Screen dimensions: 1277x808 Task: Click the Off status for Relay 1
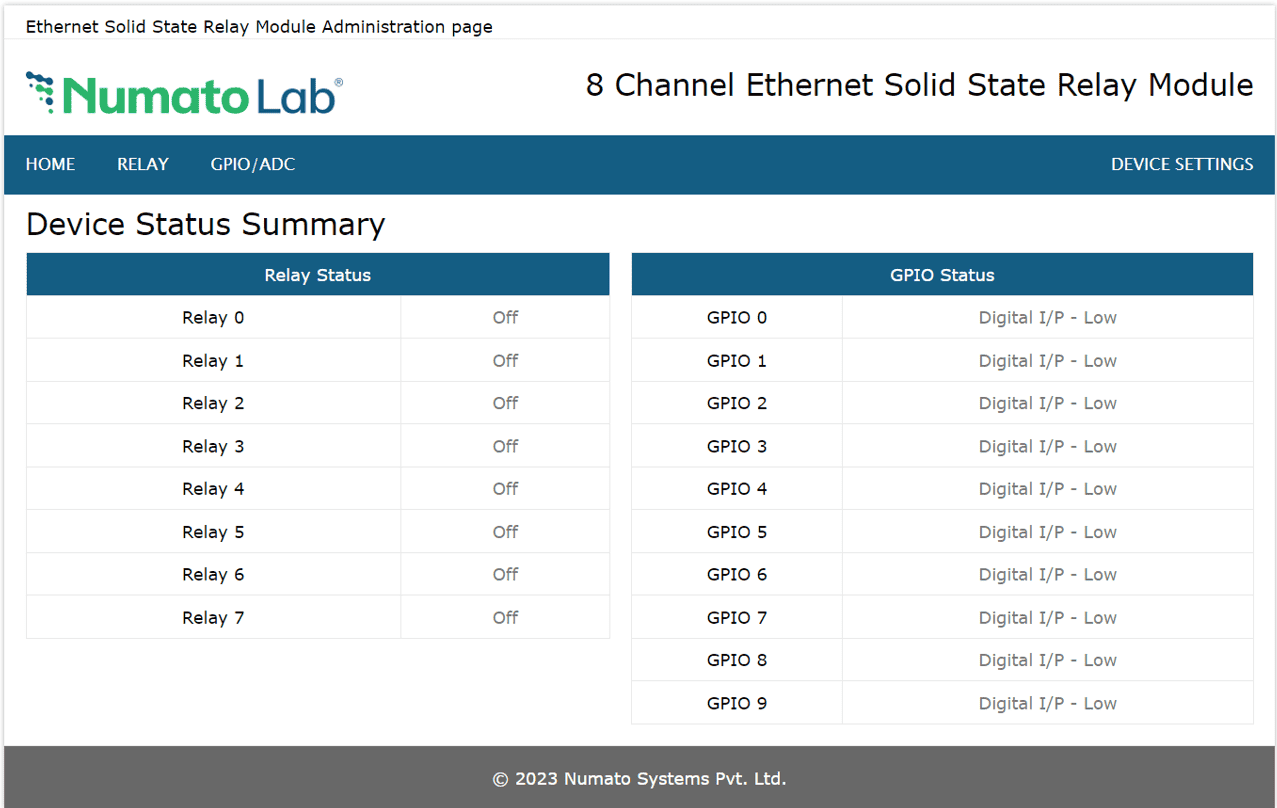click(505, 360)
